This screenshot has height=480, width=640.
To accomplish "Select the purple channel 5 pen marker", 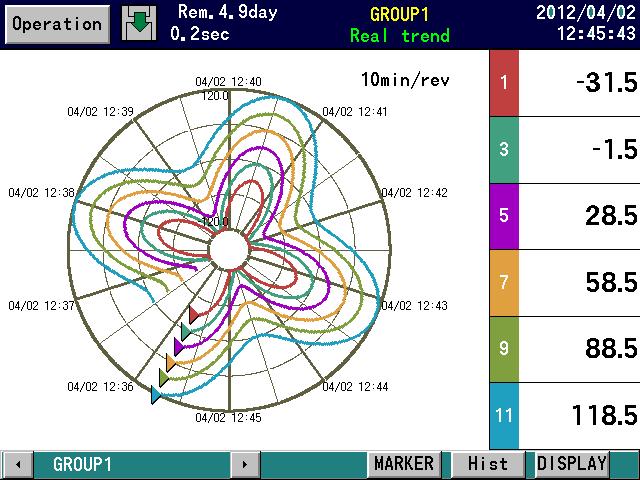I will (x=179, y=347).
